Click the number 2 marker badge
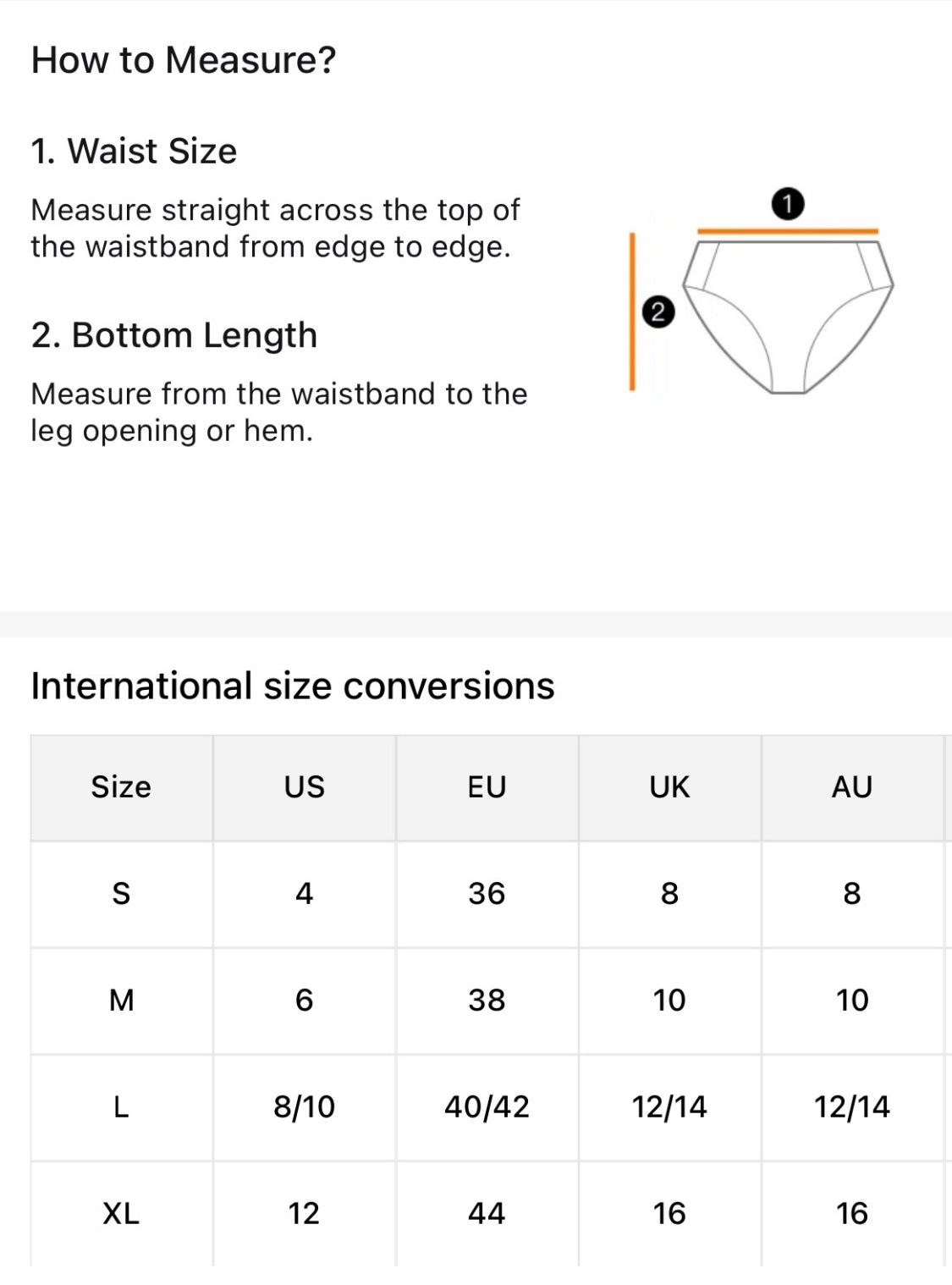 click(x=658, y=312)
